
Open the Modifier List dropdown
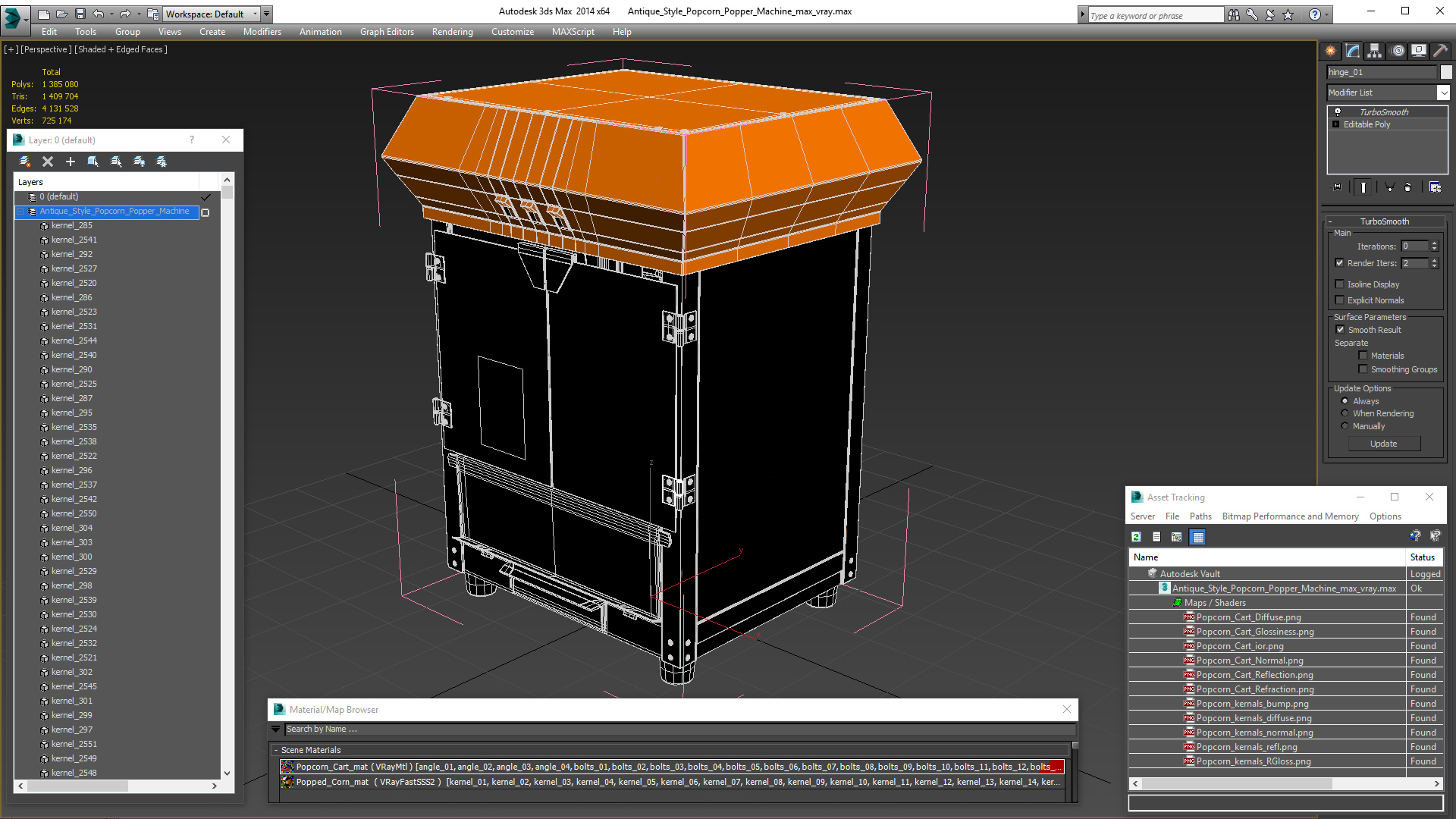point(1443,93)
